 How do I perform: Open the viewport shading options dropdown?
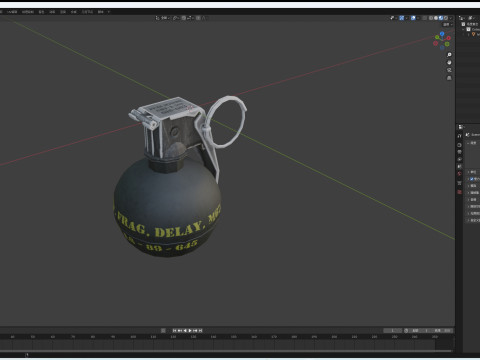coord(451,18)
